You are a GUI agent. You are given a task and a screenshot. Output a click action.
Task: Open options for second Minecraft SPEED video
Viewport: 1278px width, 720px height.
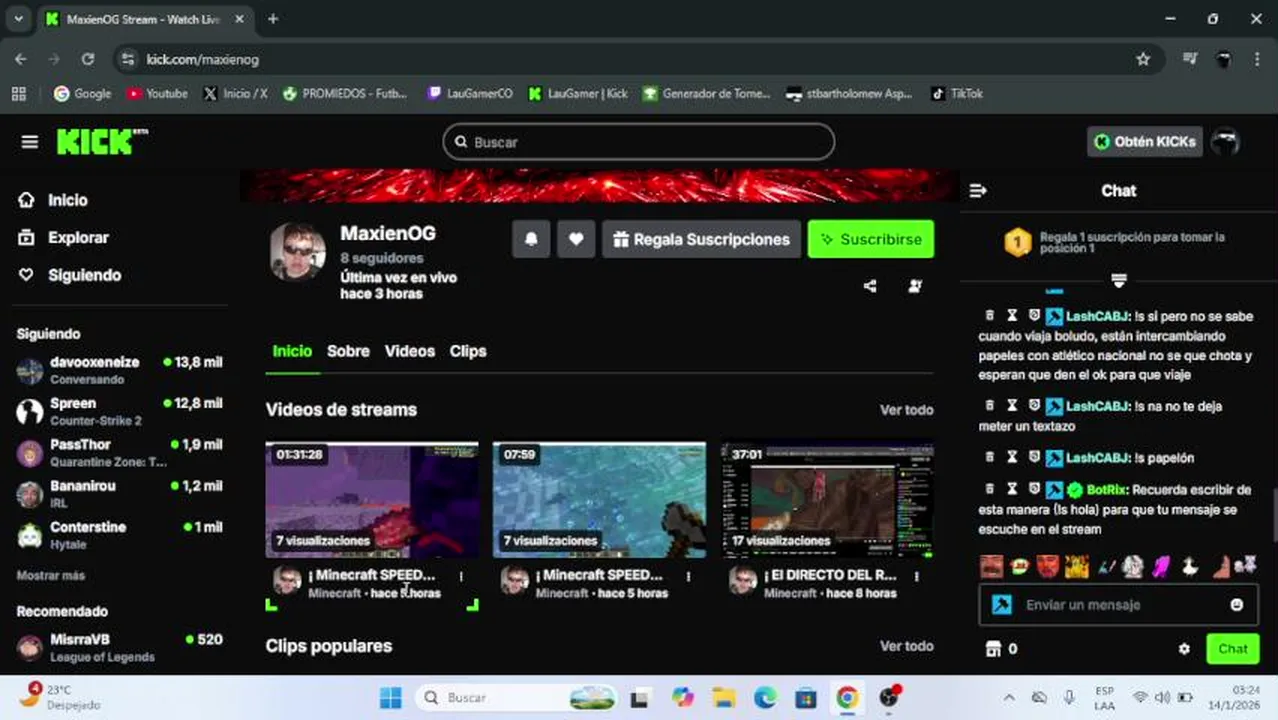click(689, 576)
